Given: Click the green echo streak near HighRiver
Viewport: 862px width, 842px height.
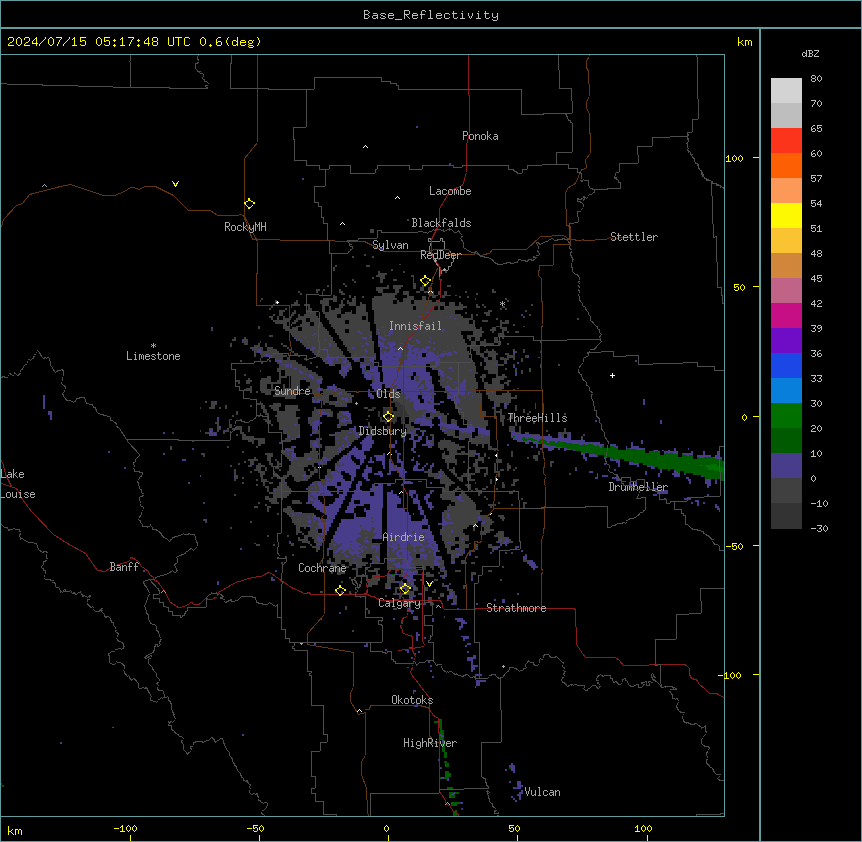Looking at the screenshot, I should pyautogui.click(x=446, y=766).
